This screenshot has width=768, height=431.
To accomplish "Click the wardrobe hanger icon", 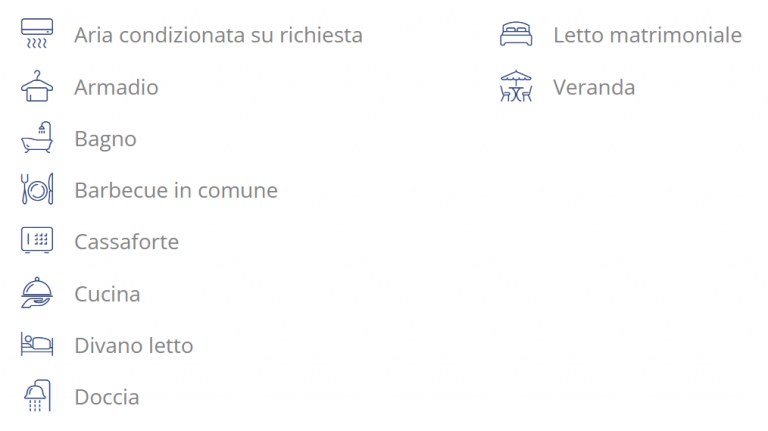I will pyautogui.click(x=37, y=87).
